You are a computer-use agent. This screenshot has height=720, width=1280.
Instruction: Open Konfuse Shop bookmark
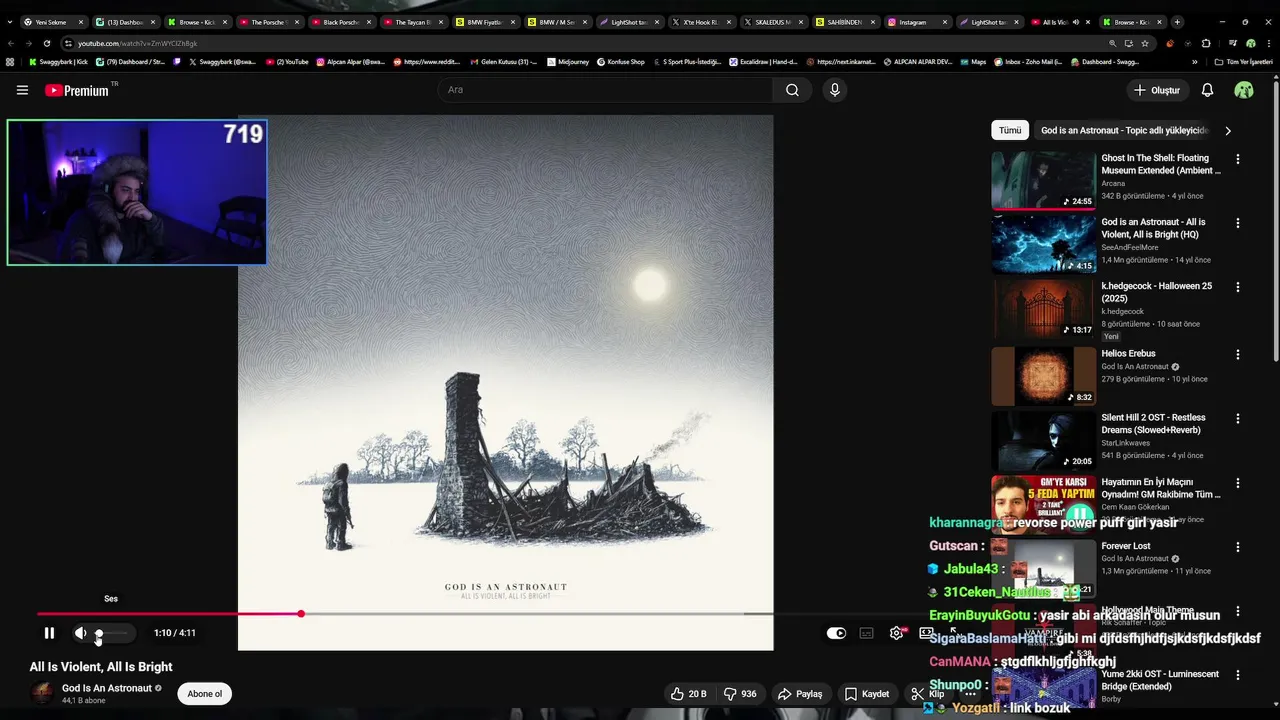[x=620, y=62]
